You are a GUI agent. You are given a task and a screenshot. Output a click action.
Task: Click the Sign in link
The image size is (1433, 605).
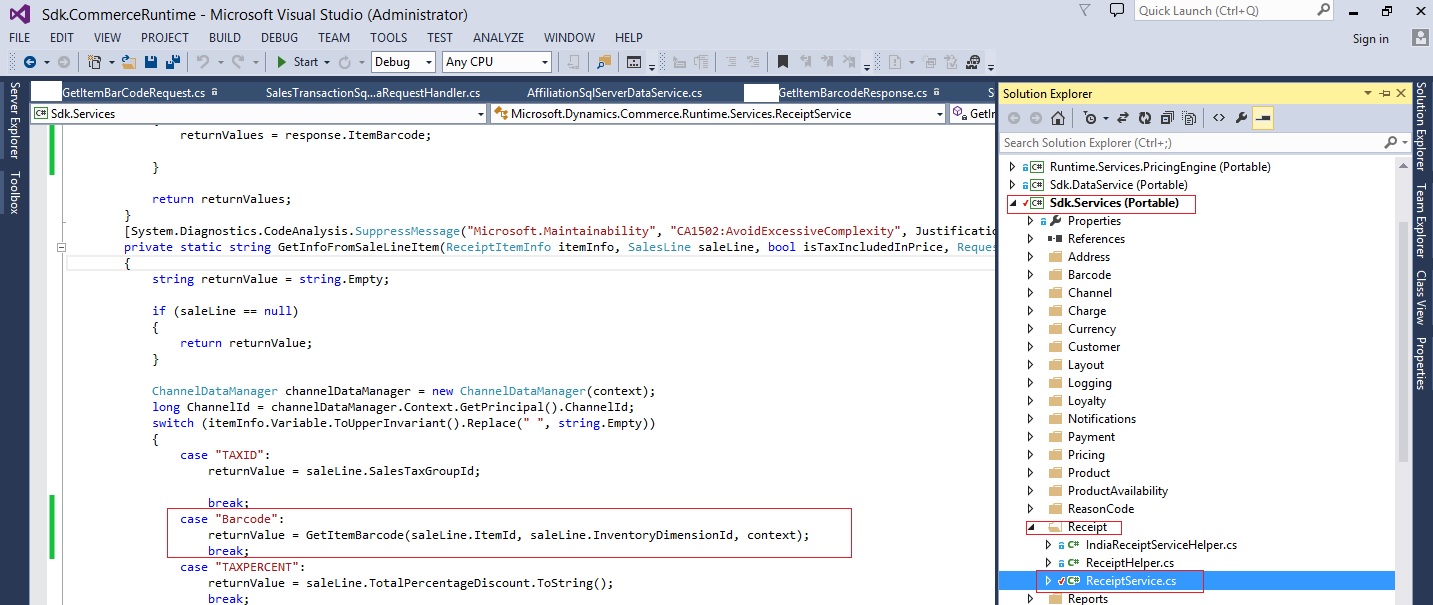tap(1371, 39)
